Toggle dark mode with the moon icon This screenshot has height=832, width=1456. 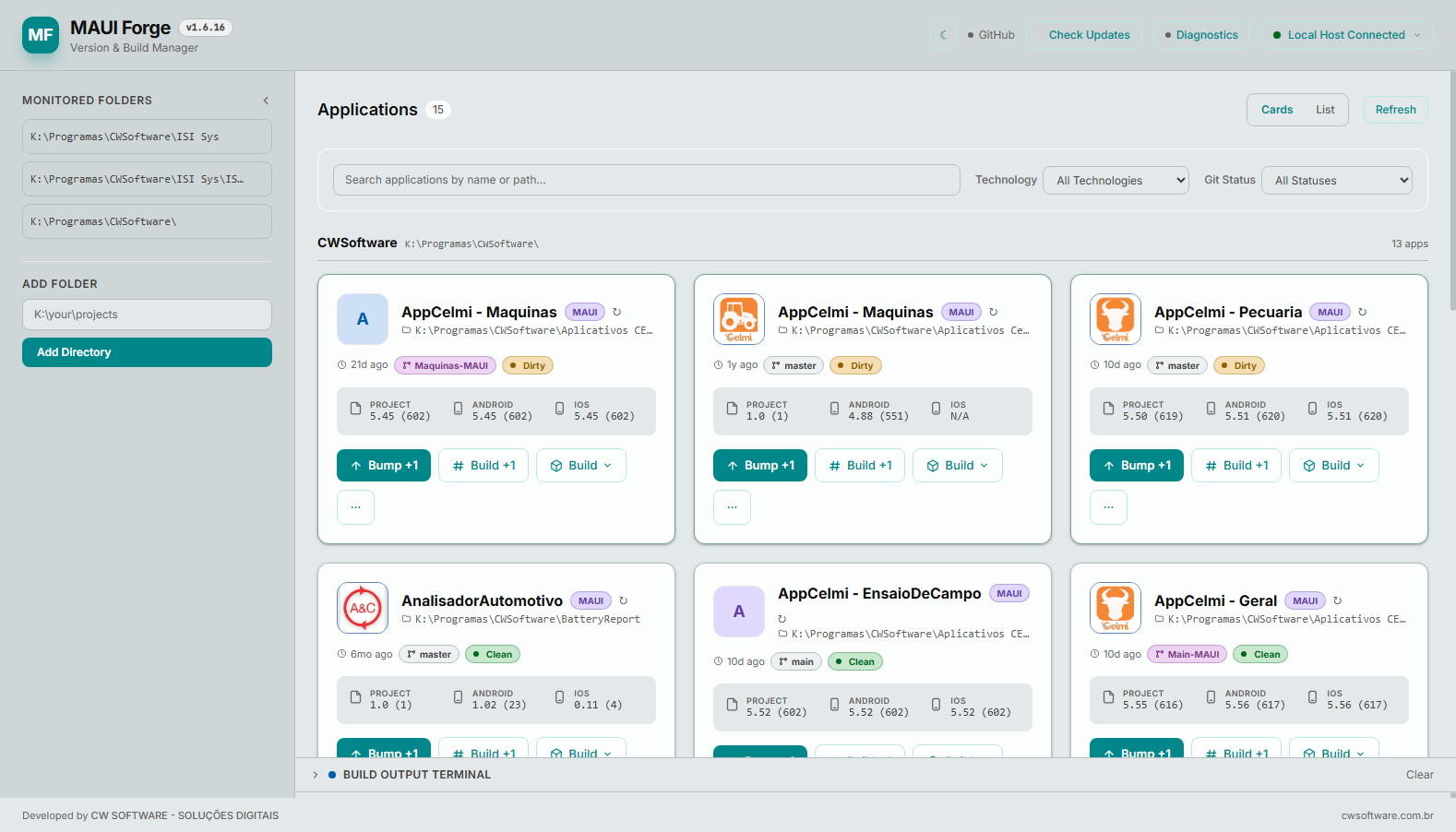(943, 35)
